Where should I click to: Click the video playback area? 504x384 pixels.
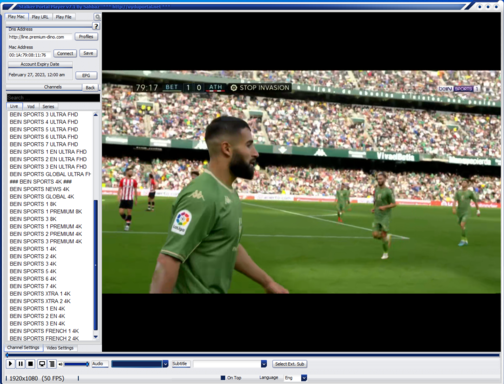tap(301, 182)
